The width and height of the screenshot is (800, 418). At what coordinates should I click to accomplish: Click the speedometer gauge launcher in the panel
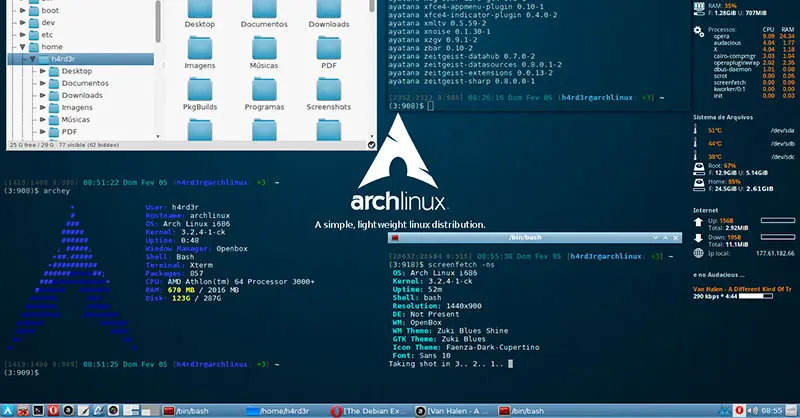[x=113, y=410]
